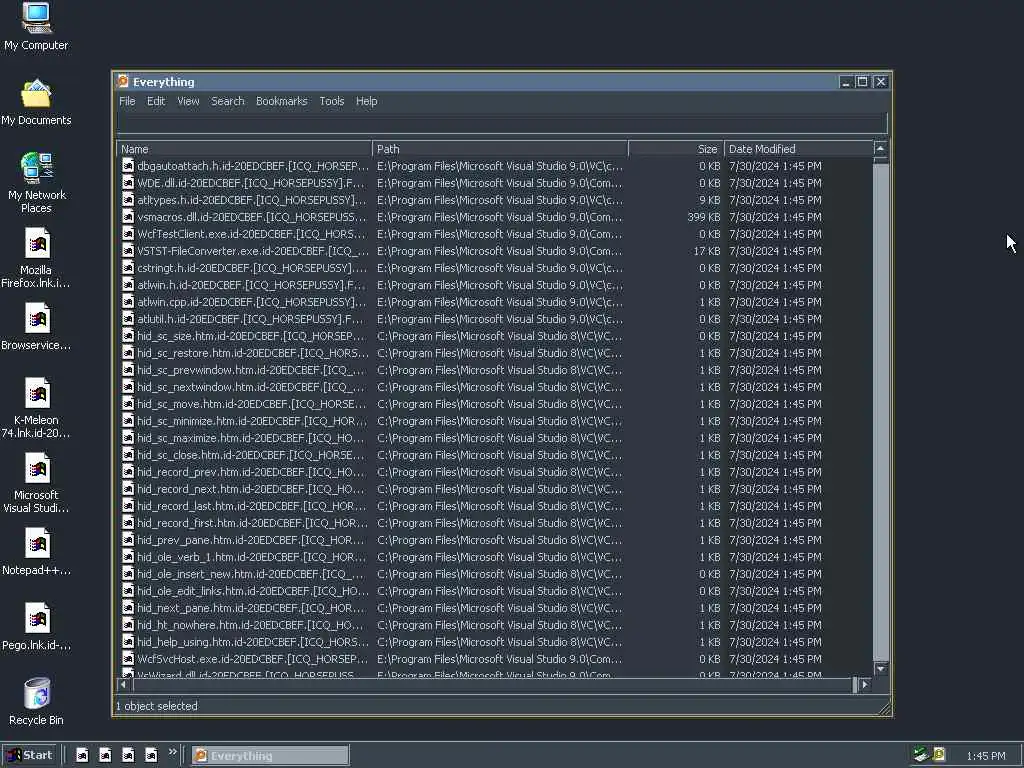Select WDE.dll.id-20EDCBEF result row
This screenshot has width=1024, height=768.
coord(494,183)
